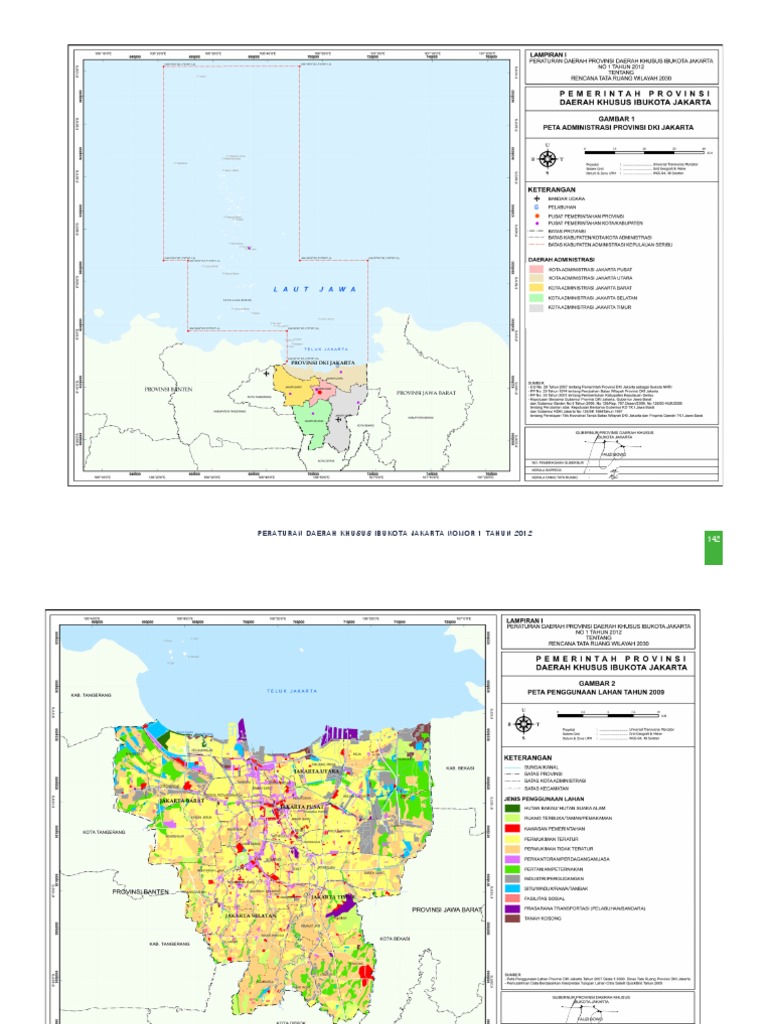Click the 'TANAH KOSONG' legend text
Screen dimensions: 768x1024
tap(542, 918)
